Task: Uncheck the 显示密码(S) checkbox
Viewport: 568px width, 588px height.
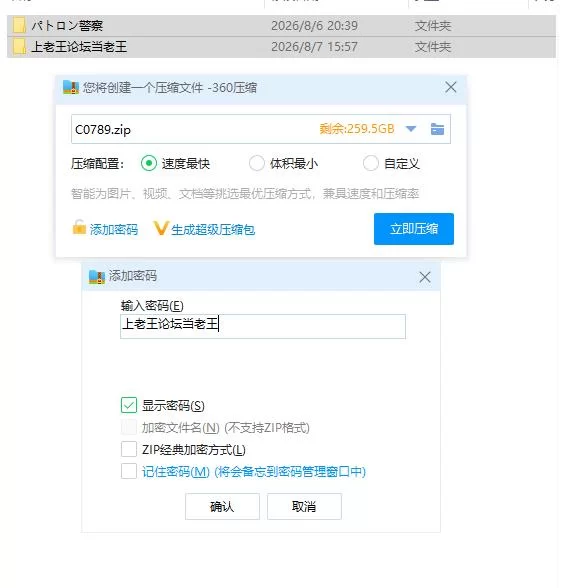Action: 129,405
